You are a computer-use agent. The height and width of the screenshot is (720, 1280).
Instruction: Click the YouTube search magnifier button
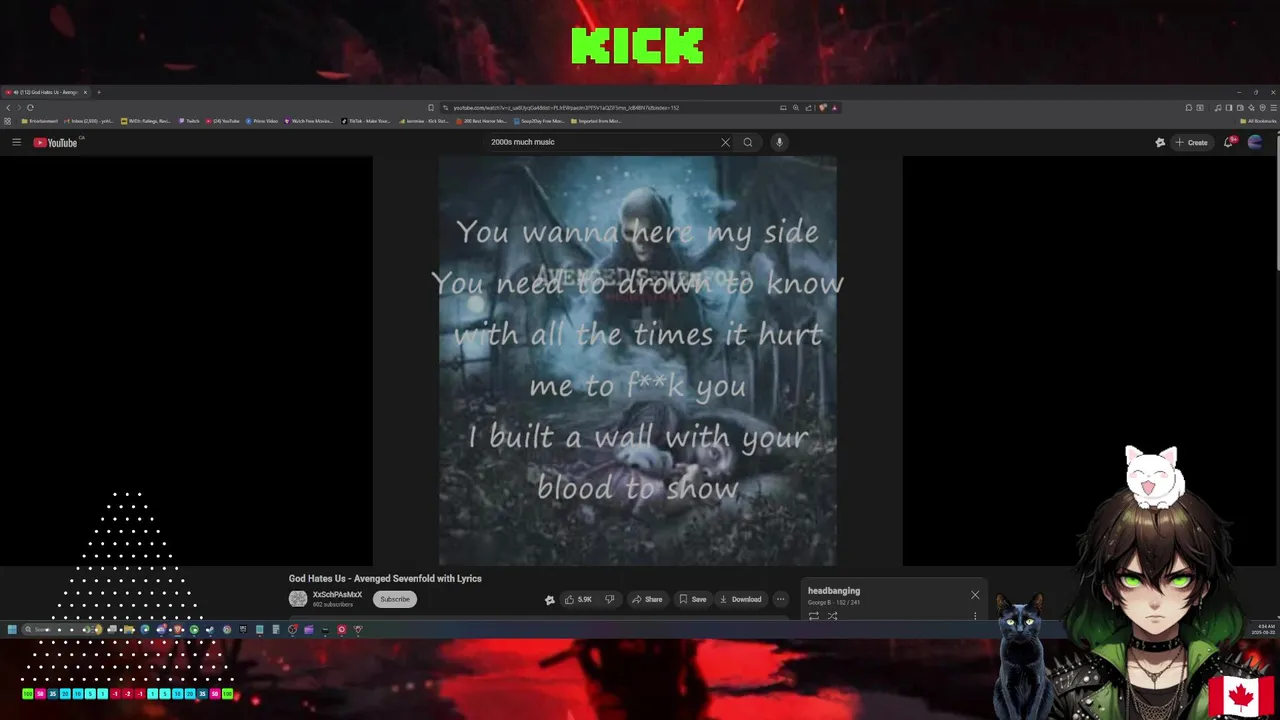(x=747, y=142)
